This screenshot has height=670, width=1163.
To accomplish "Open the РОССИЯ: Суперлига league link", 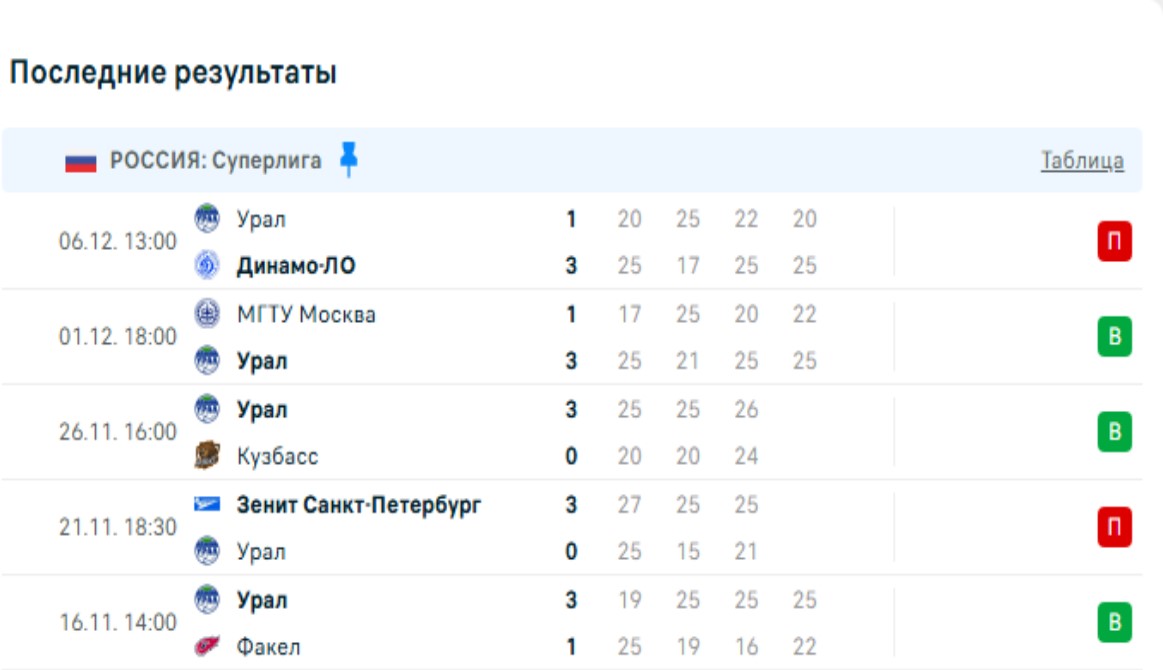I will click(x=216, y=161).
